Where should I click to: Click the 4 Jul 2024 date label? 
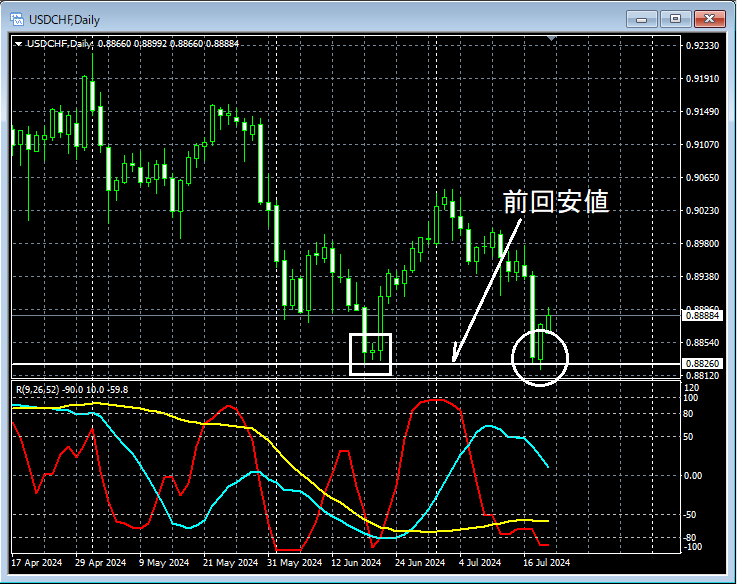click(480, 562)
